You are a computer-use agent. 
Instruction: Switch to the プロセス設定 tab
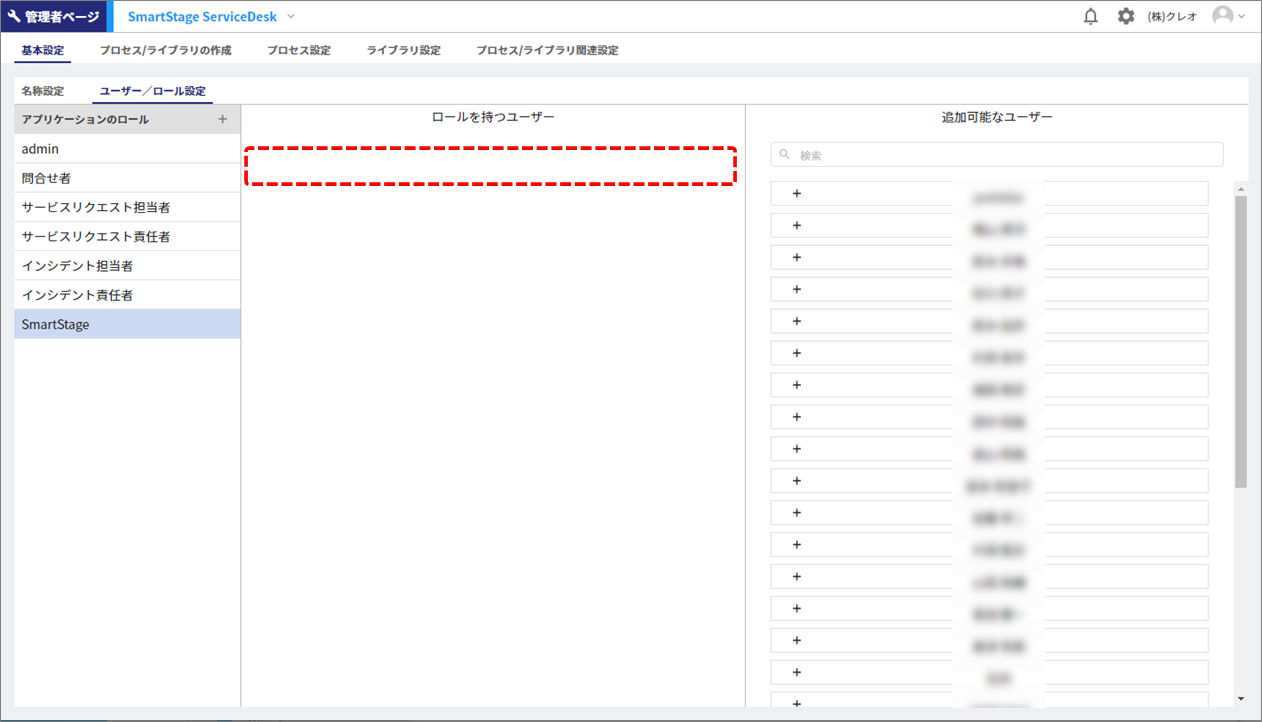(x=298, y=50)
